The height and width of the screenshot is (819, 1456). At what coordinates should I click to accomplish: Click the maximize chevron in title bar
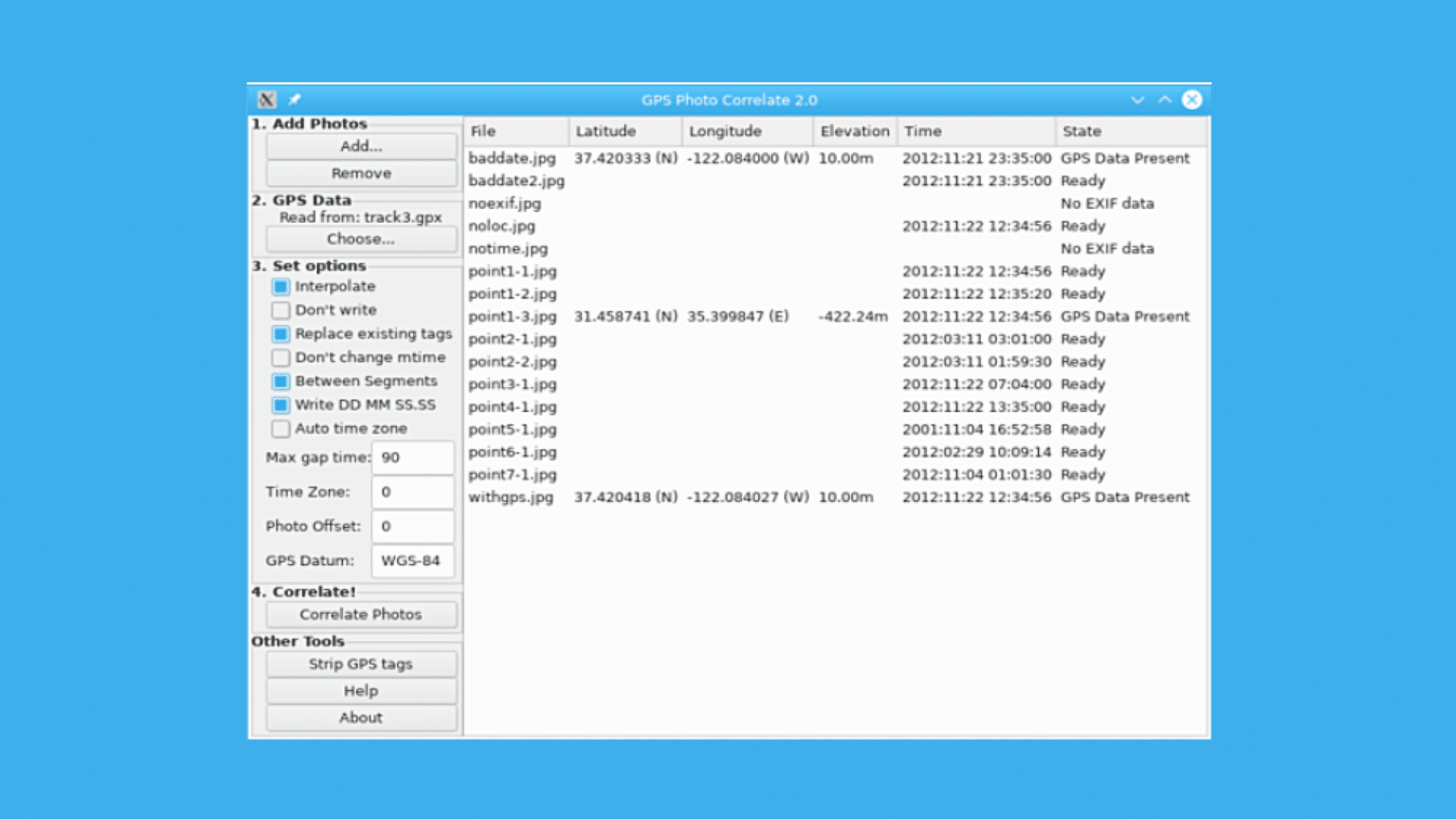[1165, 99]
